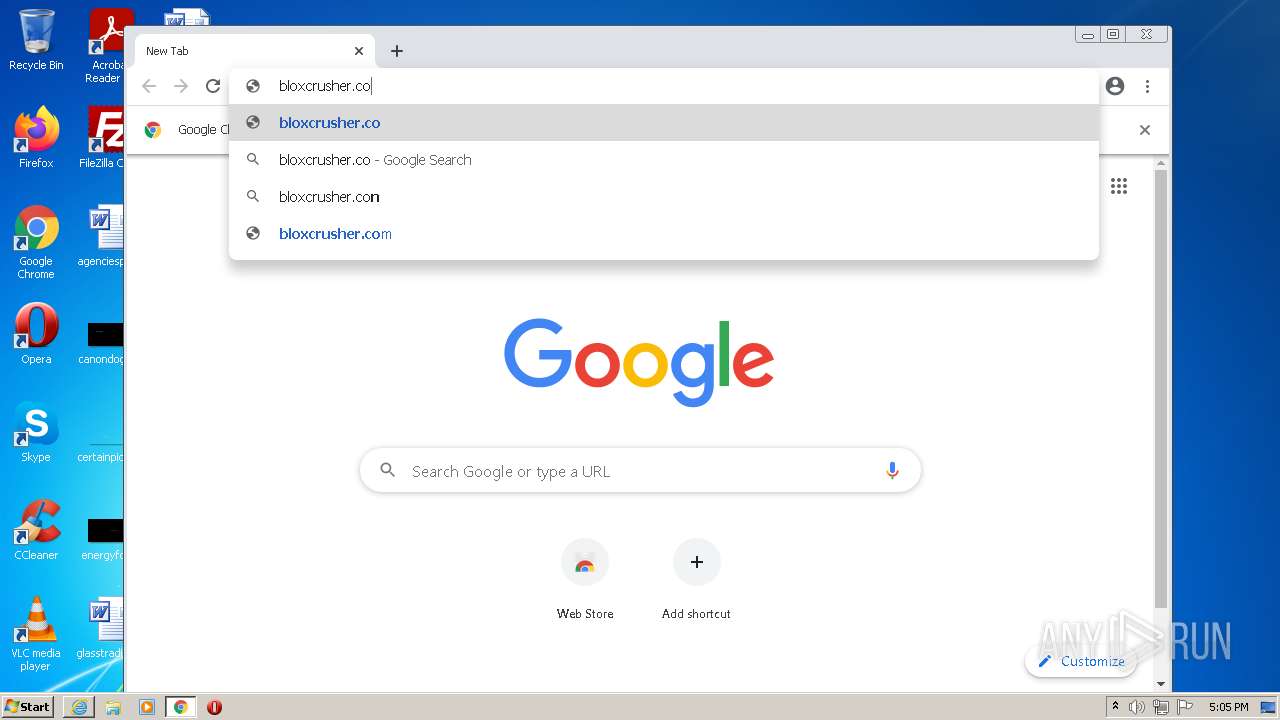Click Chrome taskbar button
The image size is (1280, 720).
coord(180,707)
